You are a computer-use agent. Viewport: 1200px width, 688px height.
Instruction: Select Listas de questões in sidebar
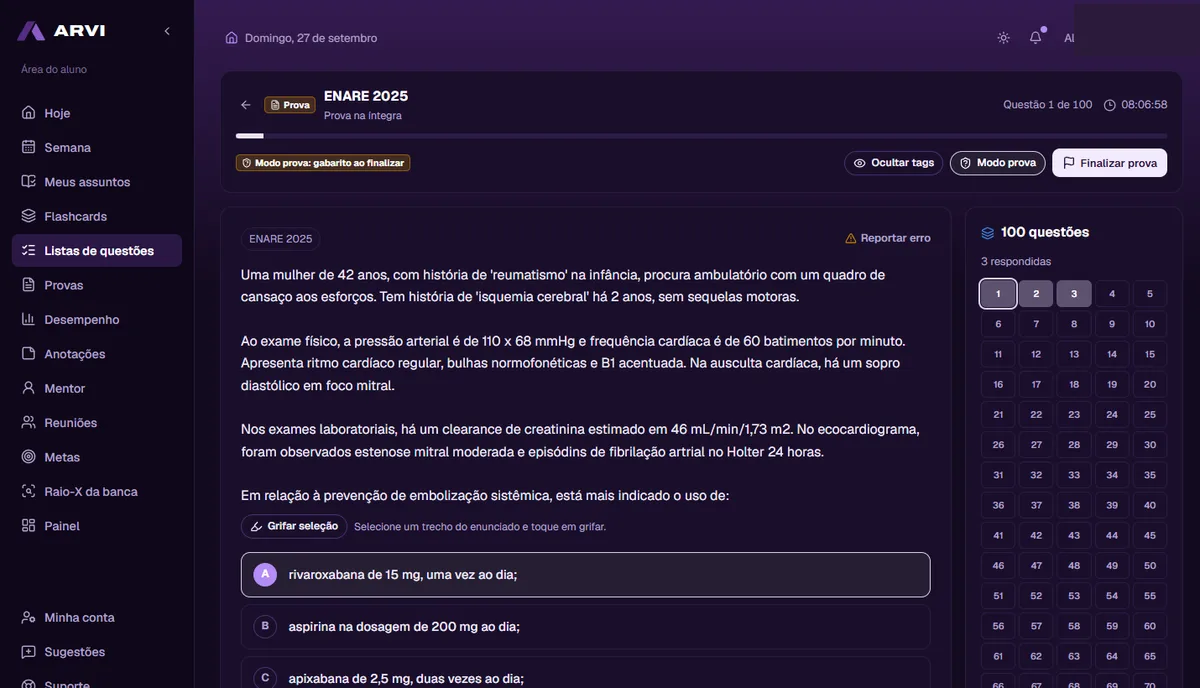[x=97, y=251]
